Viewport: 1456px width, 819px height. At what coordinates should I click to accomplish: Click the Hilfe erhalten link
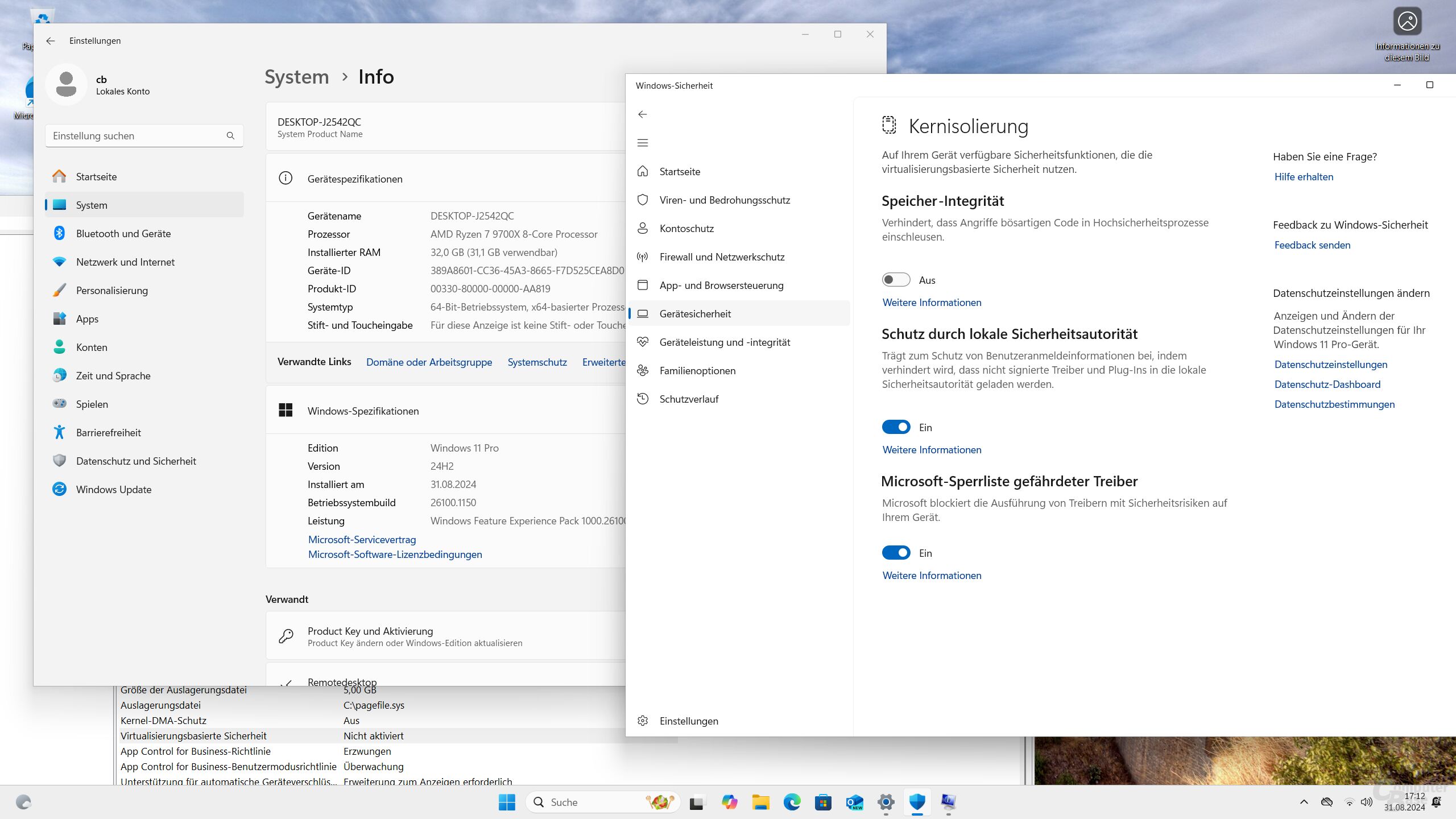click(1304, 177)
